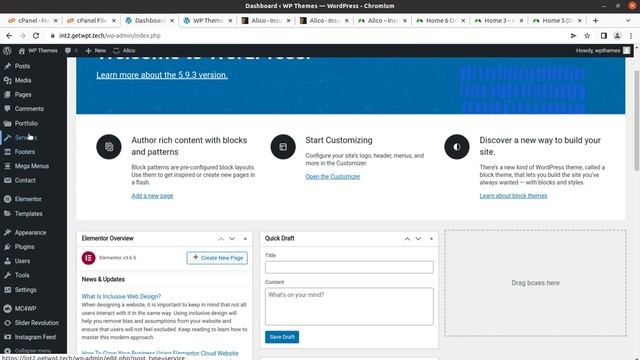The image size is (640, 360).
Task: Open Contact in the sidebar
Action: click(x=25, y=180)
